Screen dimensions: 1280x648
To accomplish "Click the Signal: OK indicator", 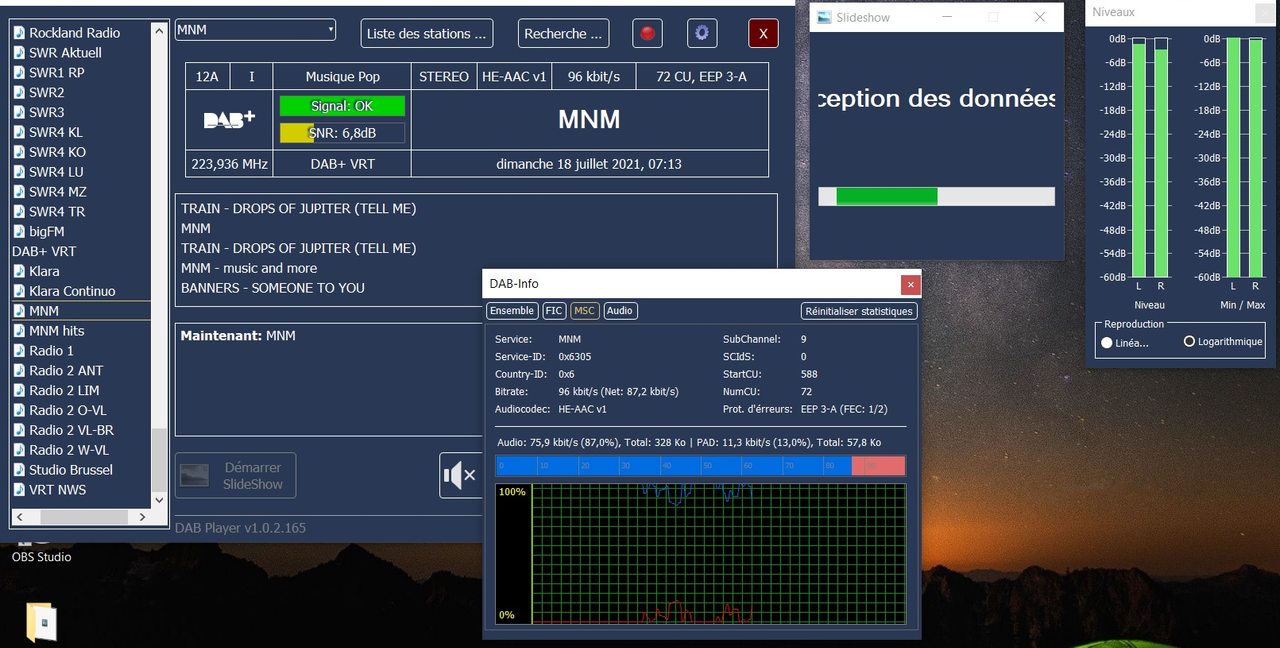I will pos(342,106).
